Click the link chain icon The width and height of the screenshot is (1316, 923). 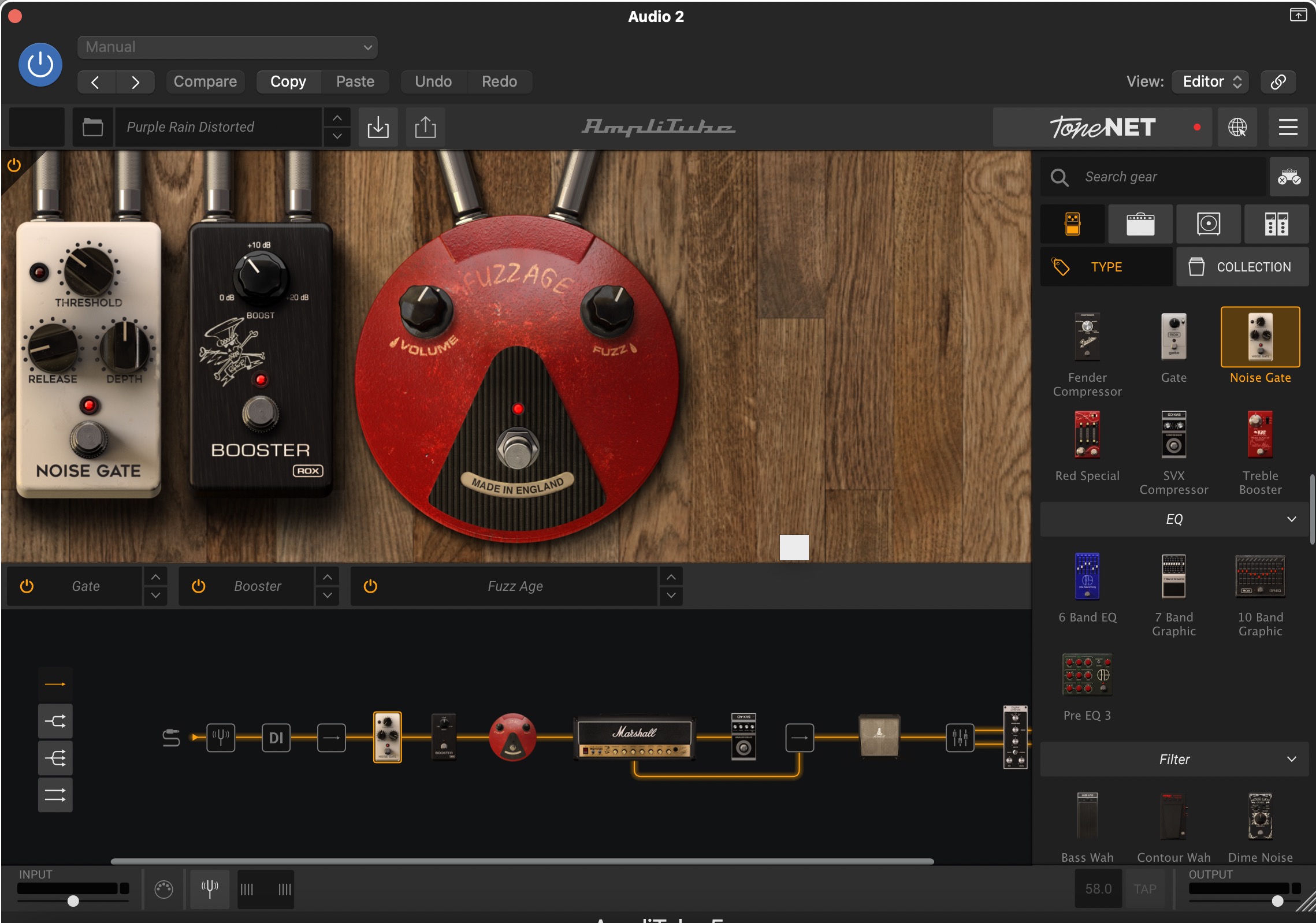[x=1278, y=82]
